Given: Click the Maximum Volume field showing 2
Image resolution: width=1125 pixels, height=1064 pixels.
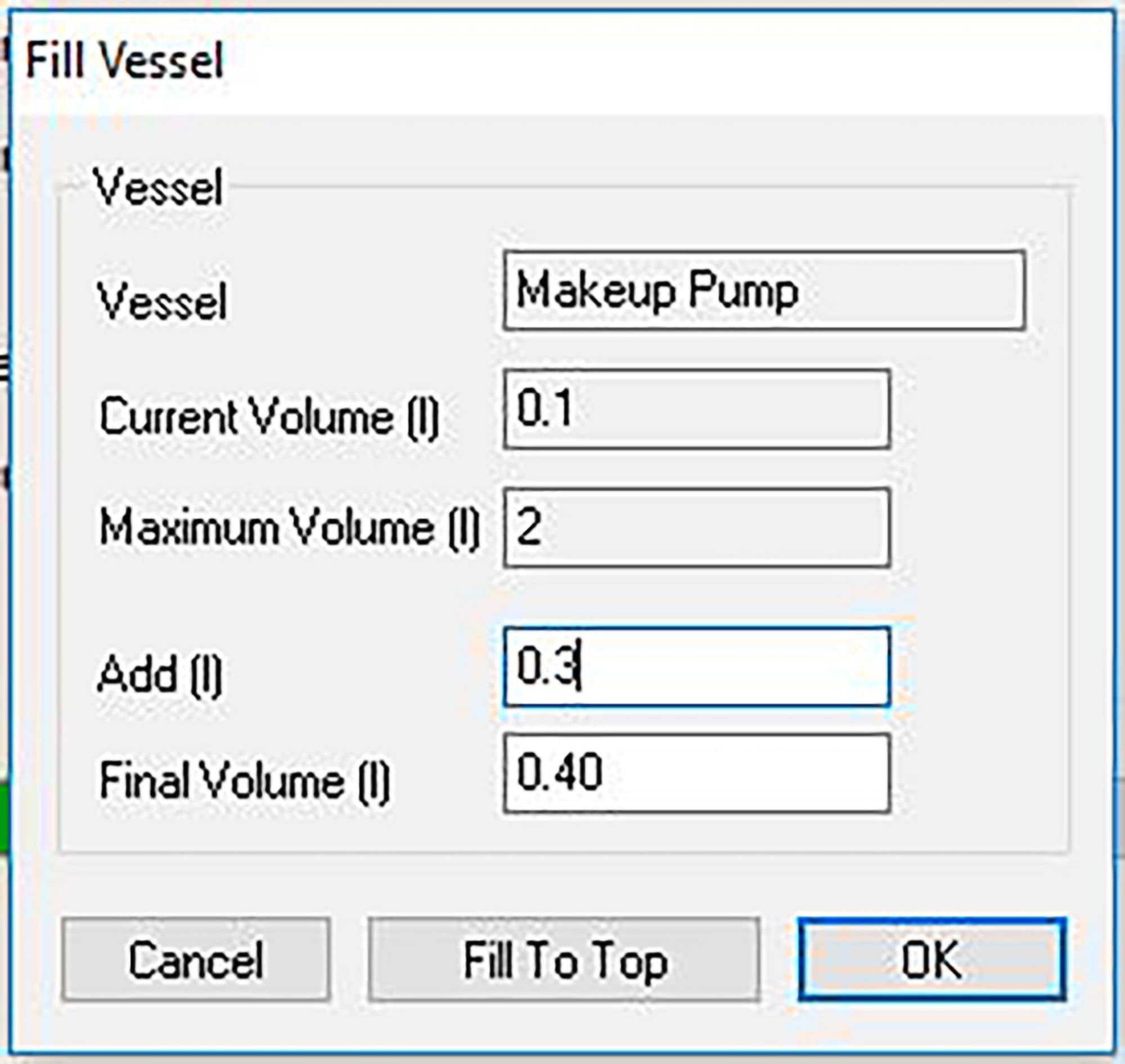Looking at the screenshot, I should point(696,527).
